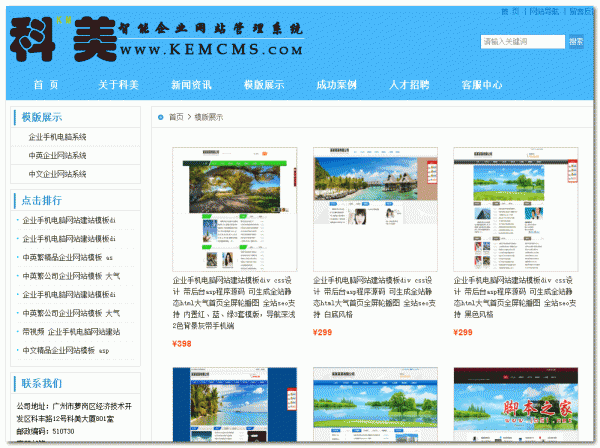Open template title ending 导航深浅2色背景灰带手机端
The image size is (600, 448).
click(234, 303)
